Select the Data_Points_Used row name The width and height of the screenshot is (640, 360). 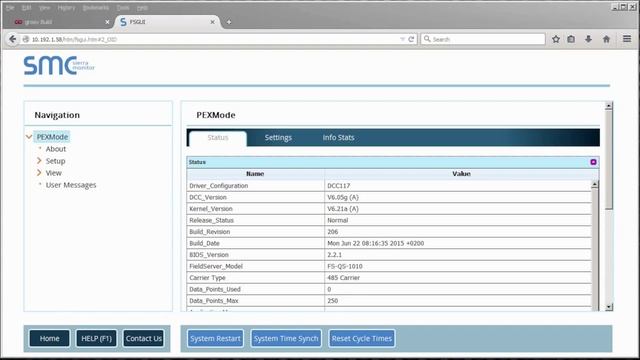[215, 289]
